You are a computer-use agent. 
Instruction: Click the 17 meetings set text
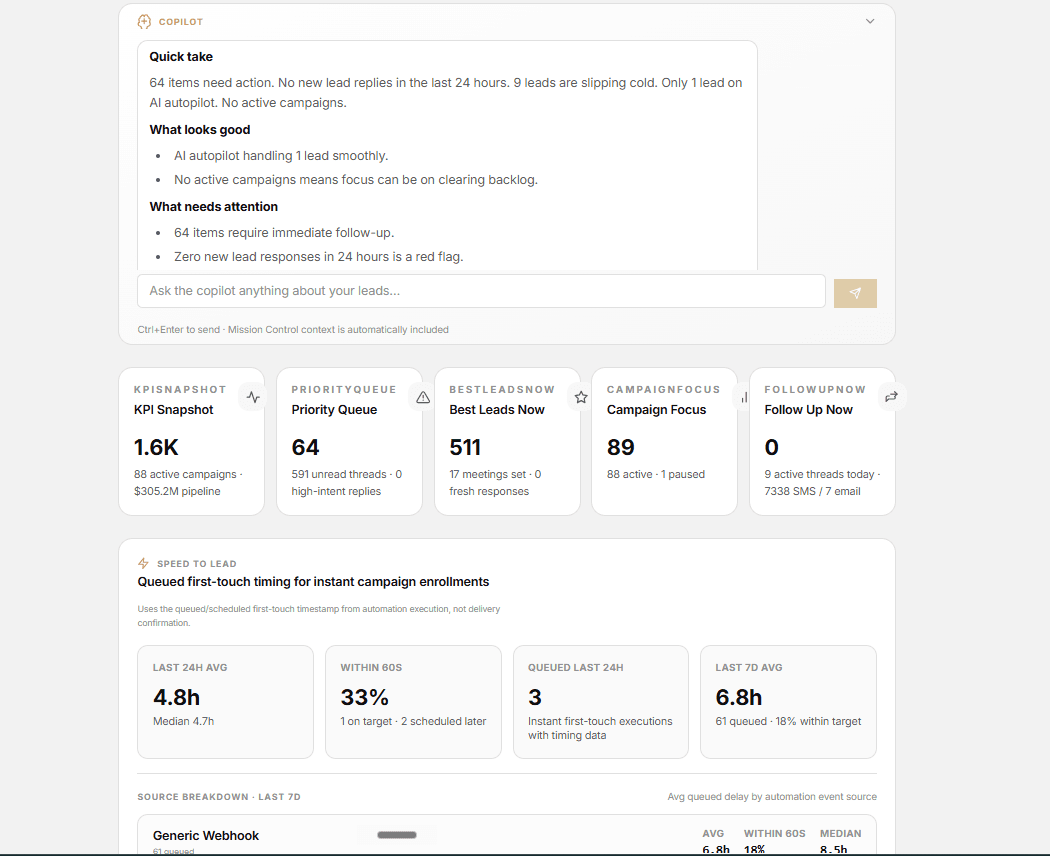[x=488, y=474]
